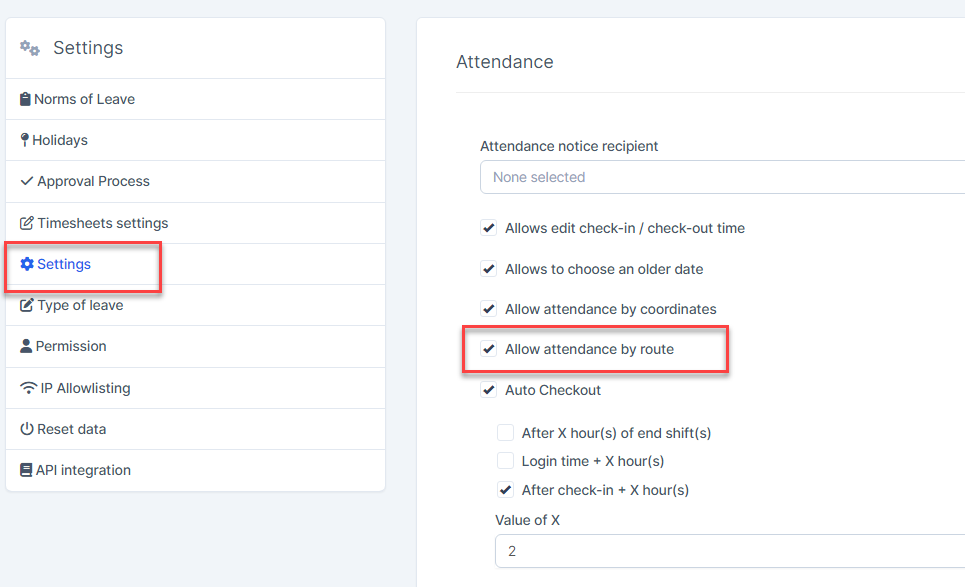Click the edit icon beside Timesheets settings
The height and width of the screenshot is (587, 965).
coord(27,223)
